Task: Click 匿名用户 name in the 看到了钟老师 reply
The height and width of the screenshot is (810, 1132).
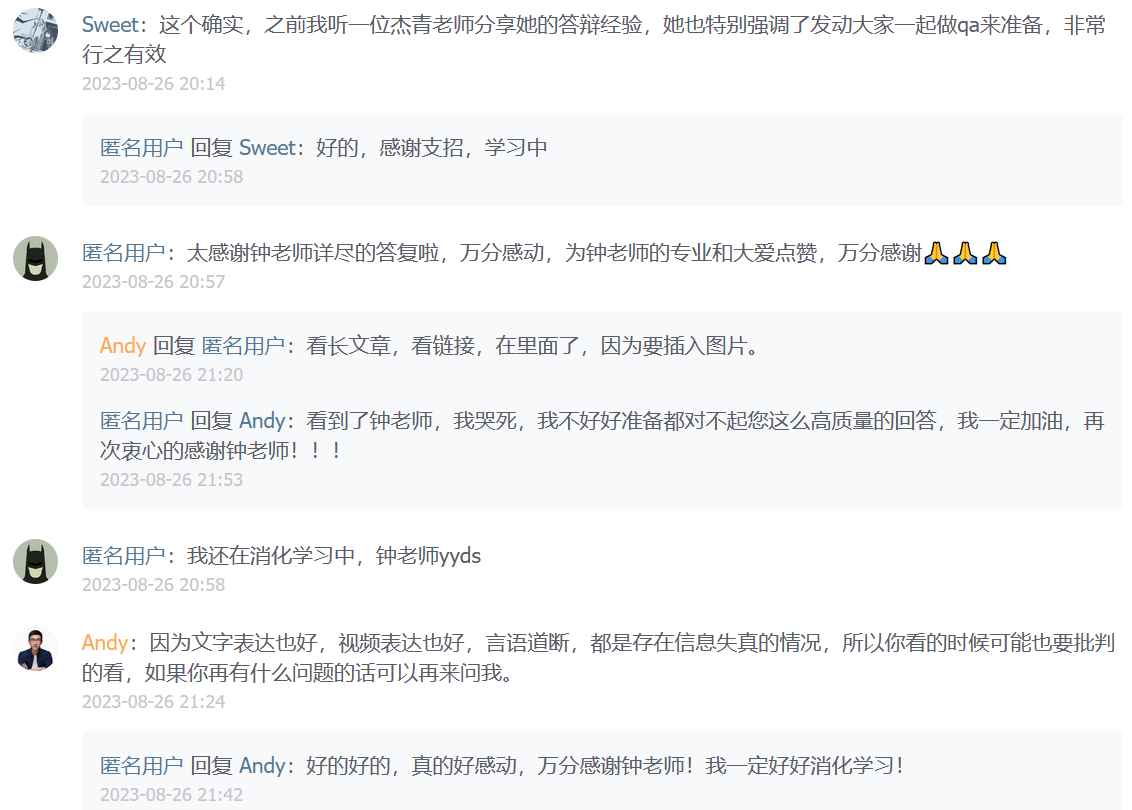Action: (142, 421)
